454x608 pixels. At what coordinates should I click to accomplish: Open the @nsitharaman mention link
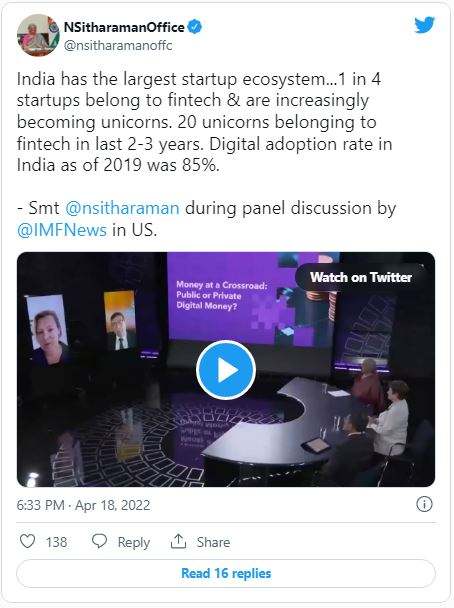[x=123, y=208]
